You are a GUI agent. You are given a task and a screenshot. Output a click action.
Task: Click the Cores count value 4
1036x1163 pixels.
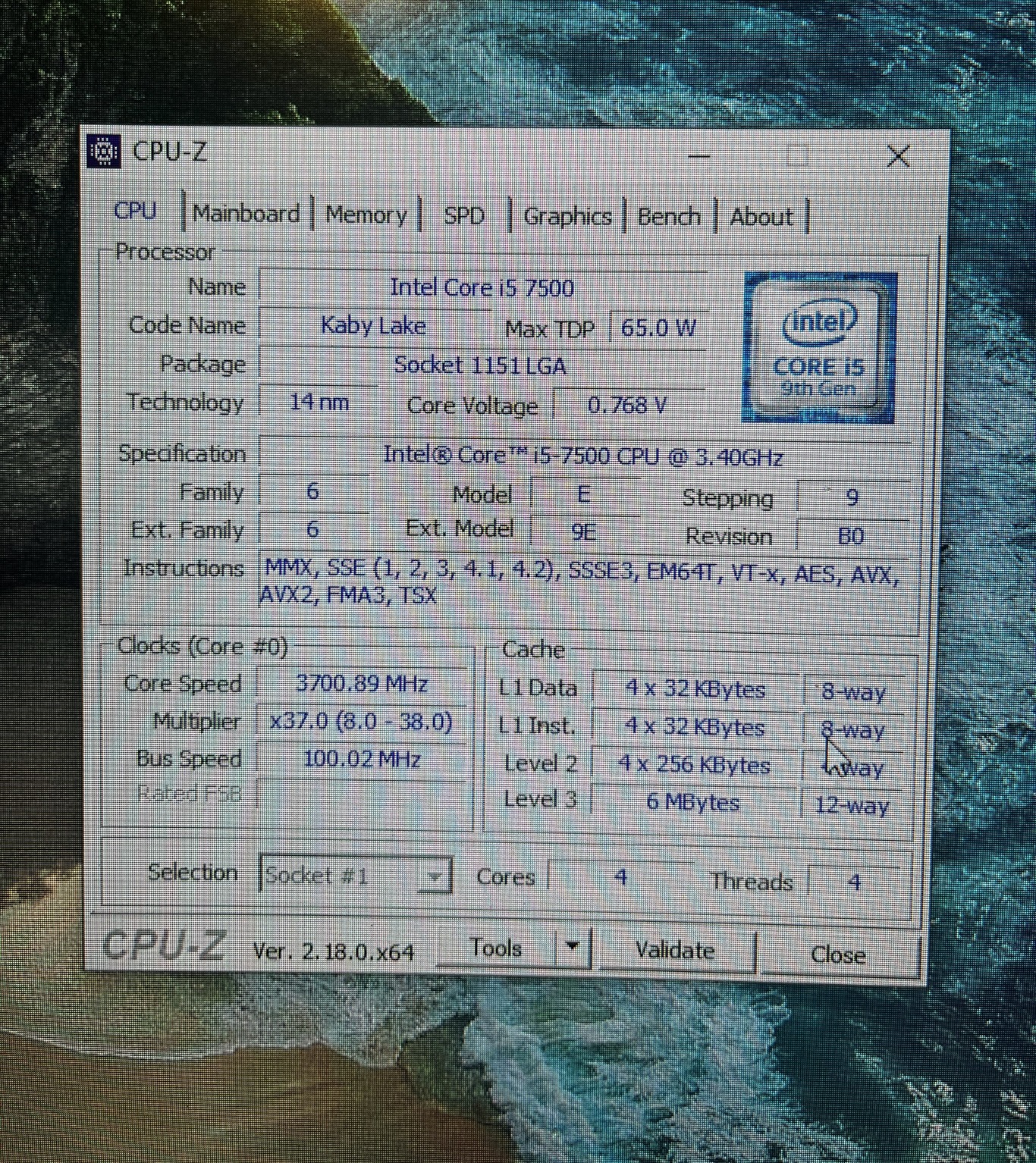tap(620, 878)
